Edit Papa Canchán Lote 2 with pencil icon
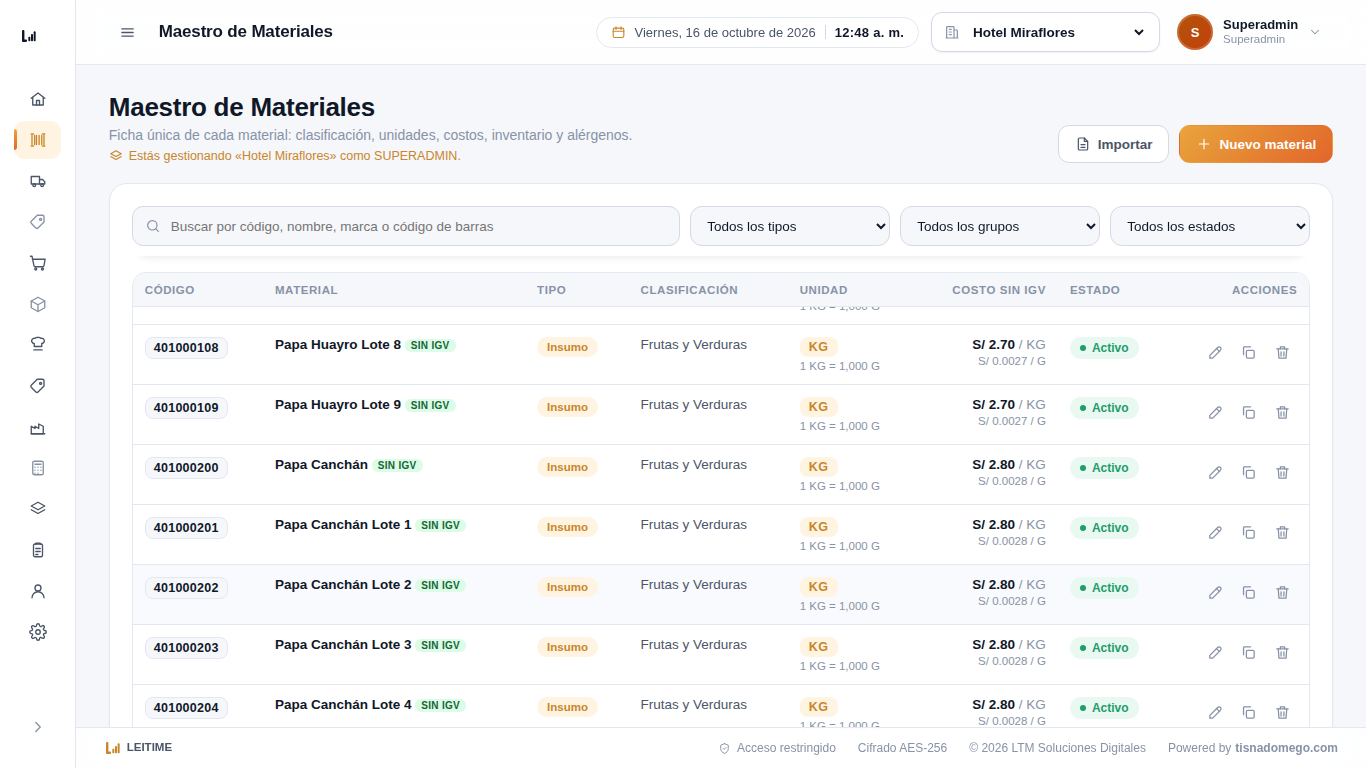Image resolution: width=1366 pixels, height=768 pixels. [x=1215, y=592]
